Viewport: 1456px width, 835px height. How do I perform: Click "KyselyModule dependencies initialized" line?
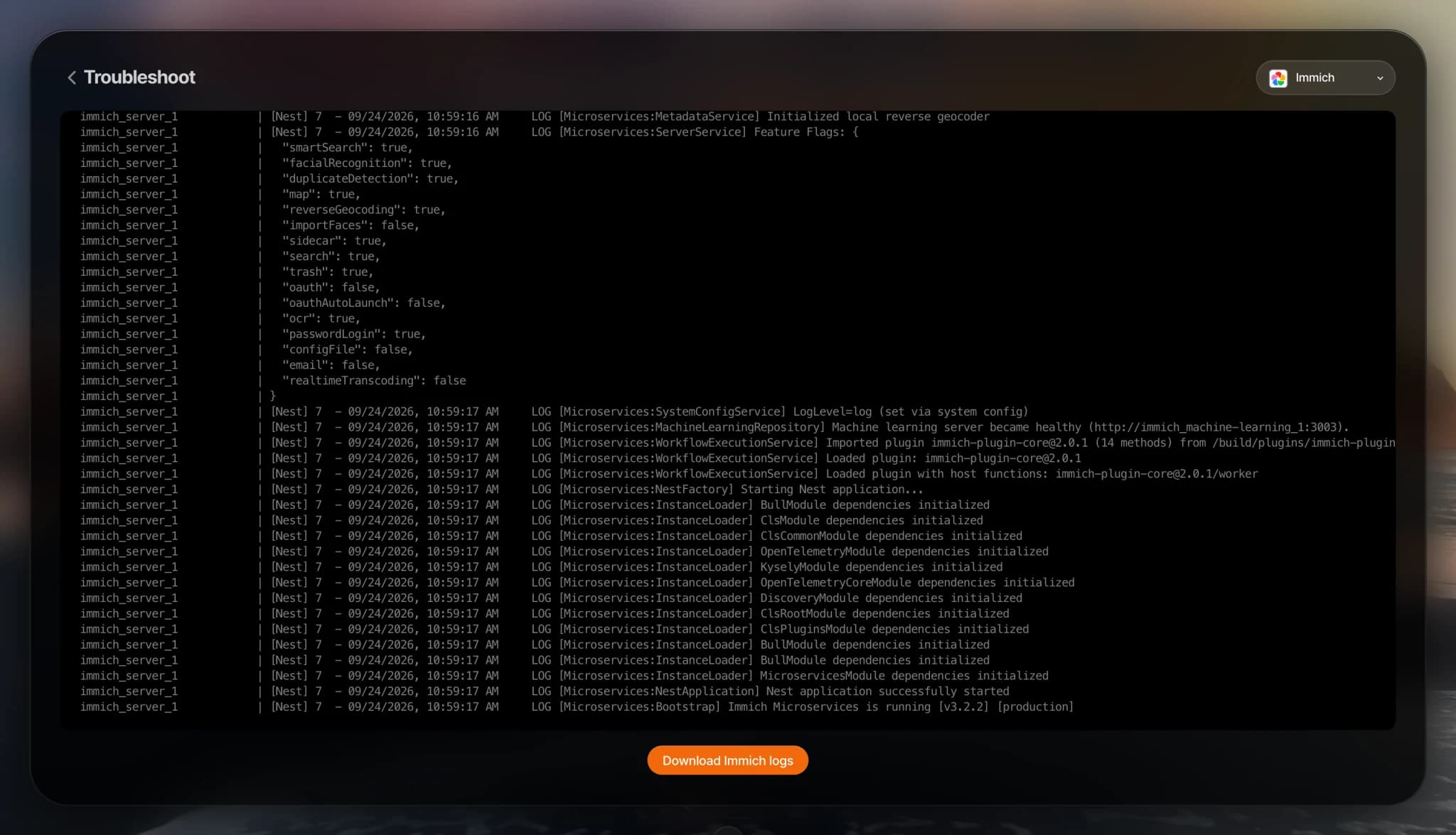coord(542,567)
